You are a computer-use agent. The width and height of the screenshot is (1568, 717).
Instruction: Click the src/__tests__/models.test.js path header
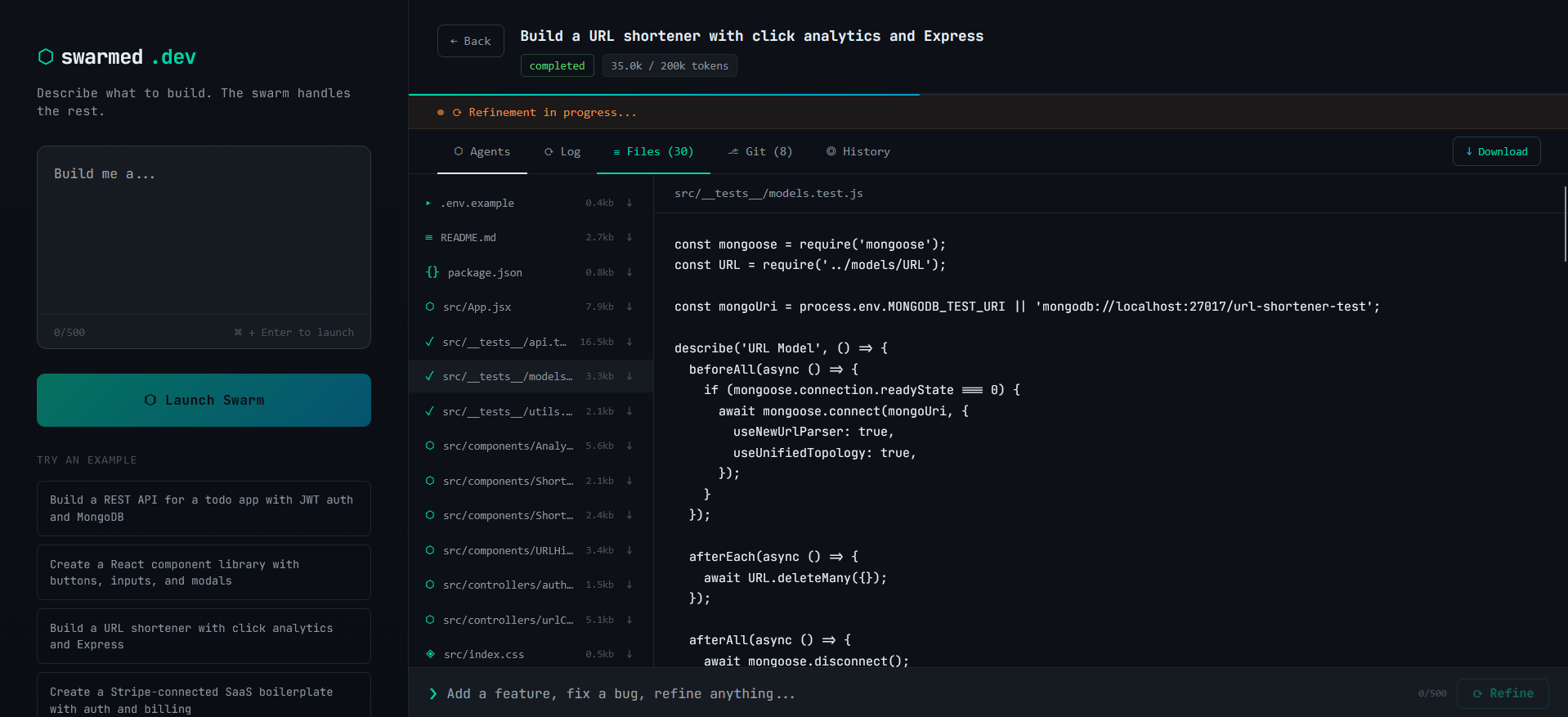pos(768,193)
